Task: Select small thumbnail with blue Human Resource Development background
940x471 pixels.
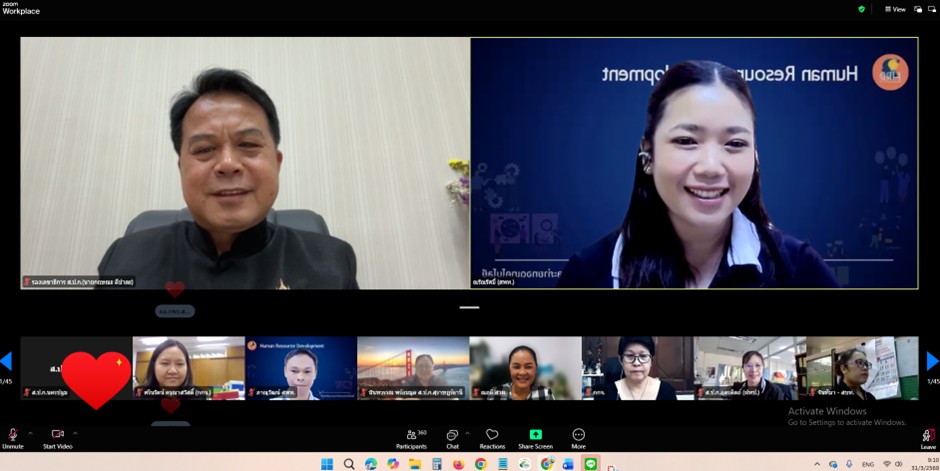Action: pos(301,368)
